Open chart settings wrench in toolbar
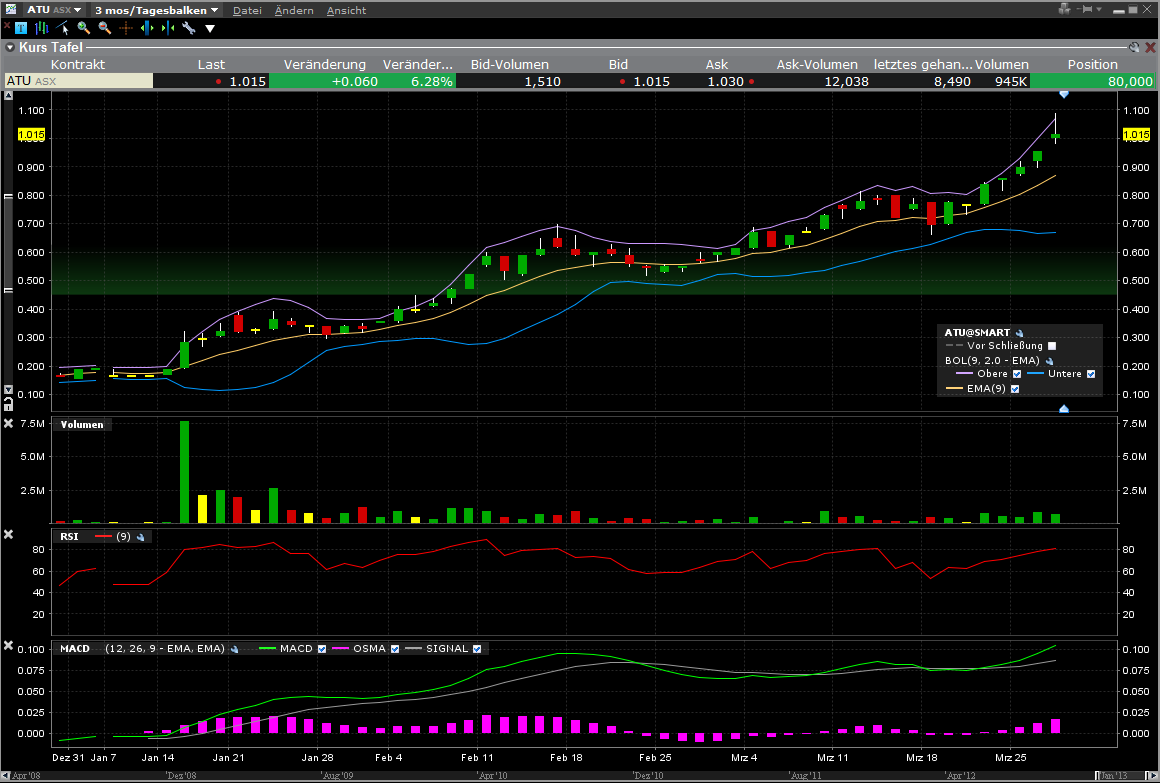 (x=189, y=28)
